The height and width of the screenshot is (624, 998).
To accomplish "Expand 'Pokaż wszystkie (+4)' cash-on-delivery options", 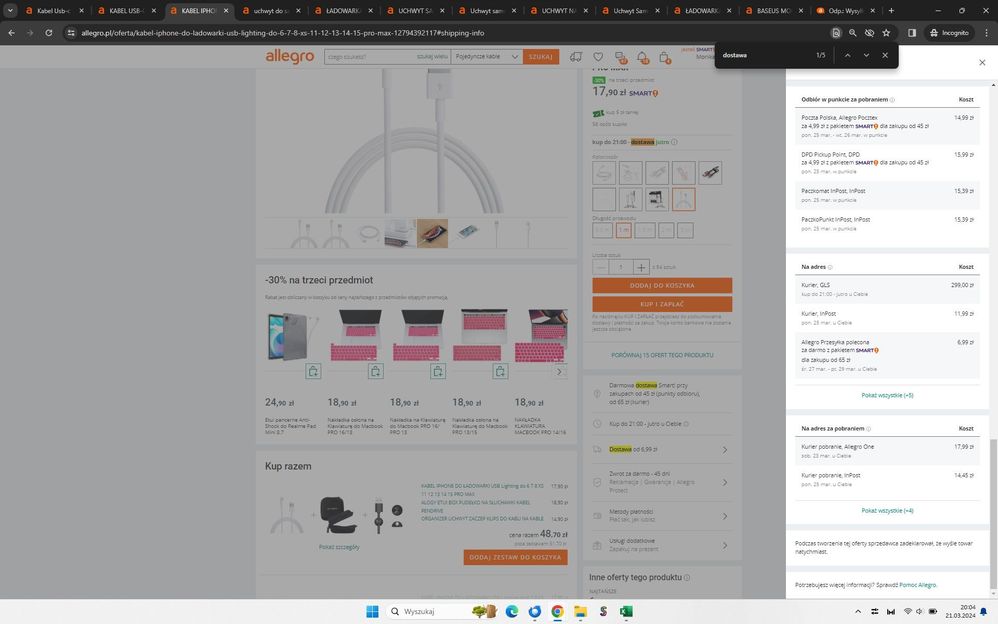I will pyautogui.click(x=887, y=510).
